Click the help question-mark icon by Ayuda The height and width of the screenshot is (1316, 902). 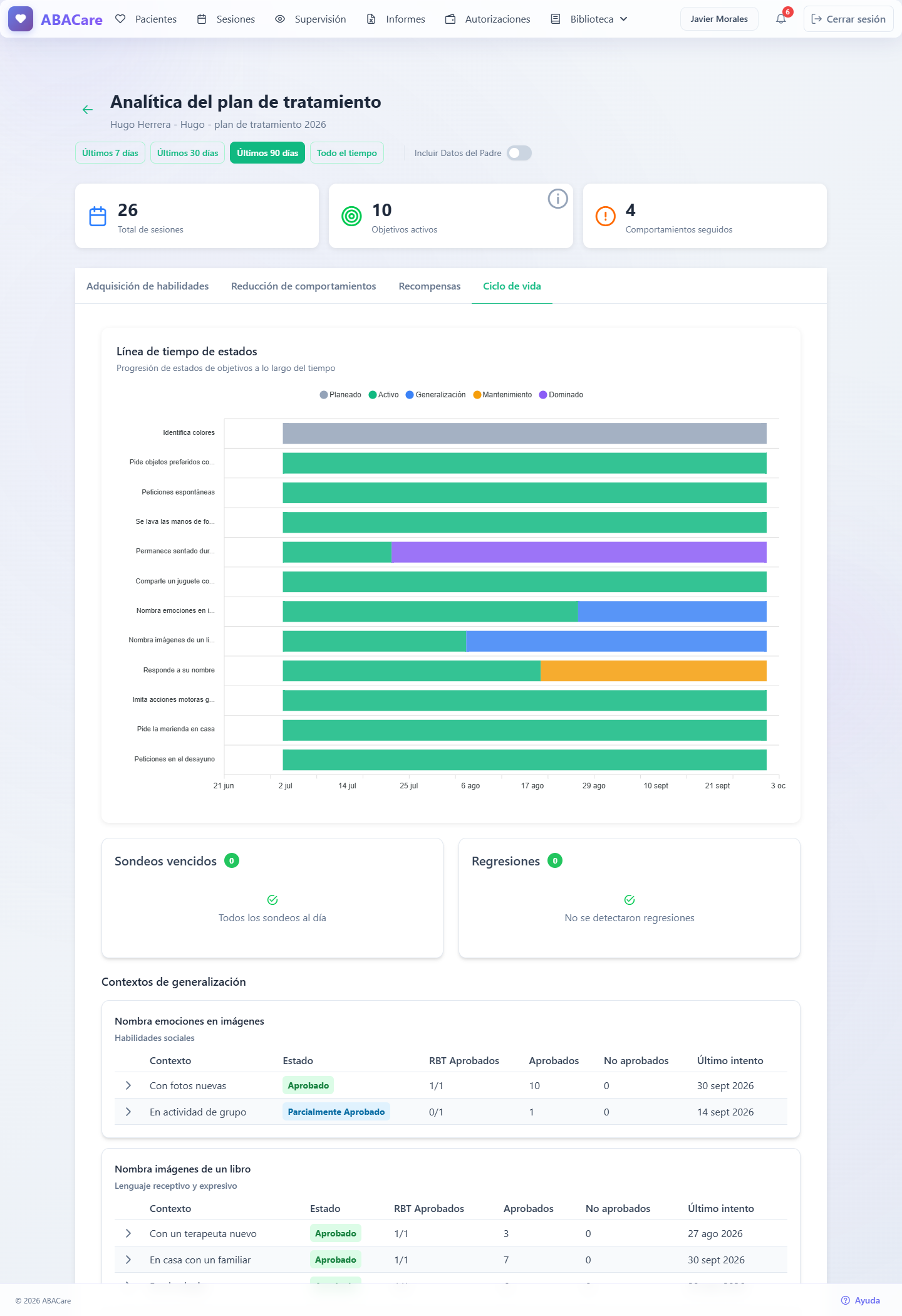(846, 1300)
